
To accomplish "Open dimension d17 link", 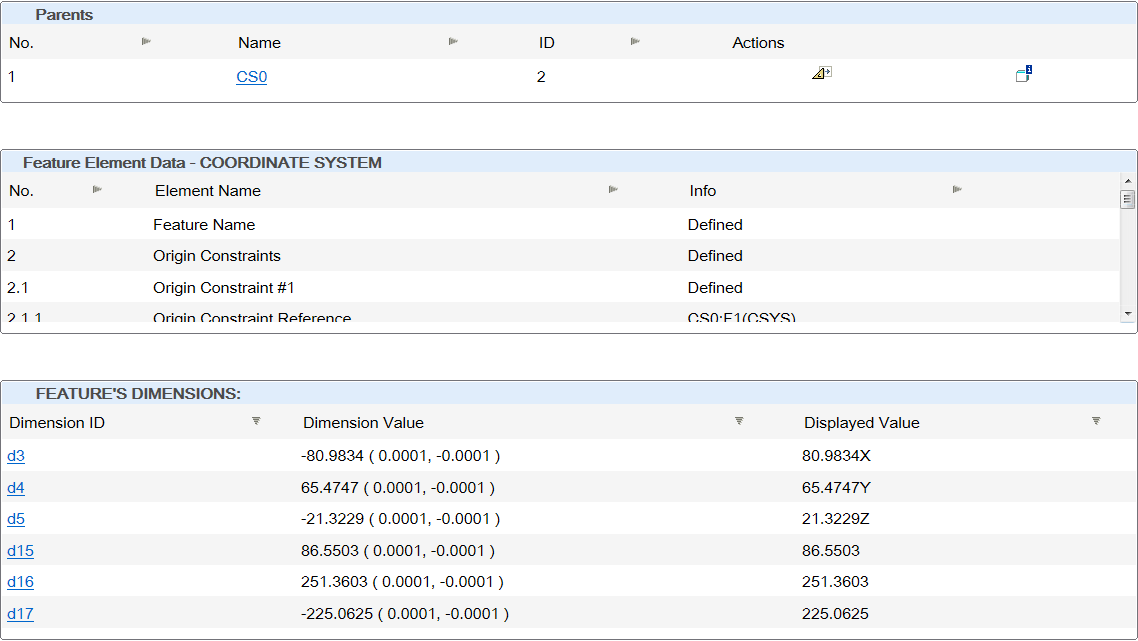I will [x=20, y=614].
